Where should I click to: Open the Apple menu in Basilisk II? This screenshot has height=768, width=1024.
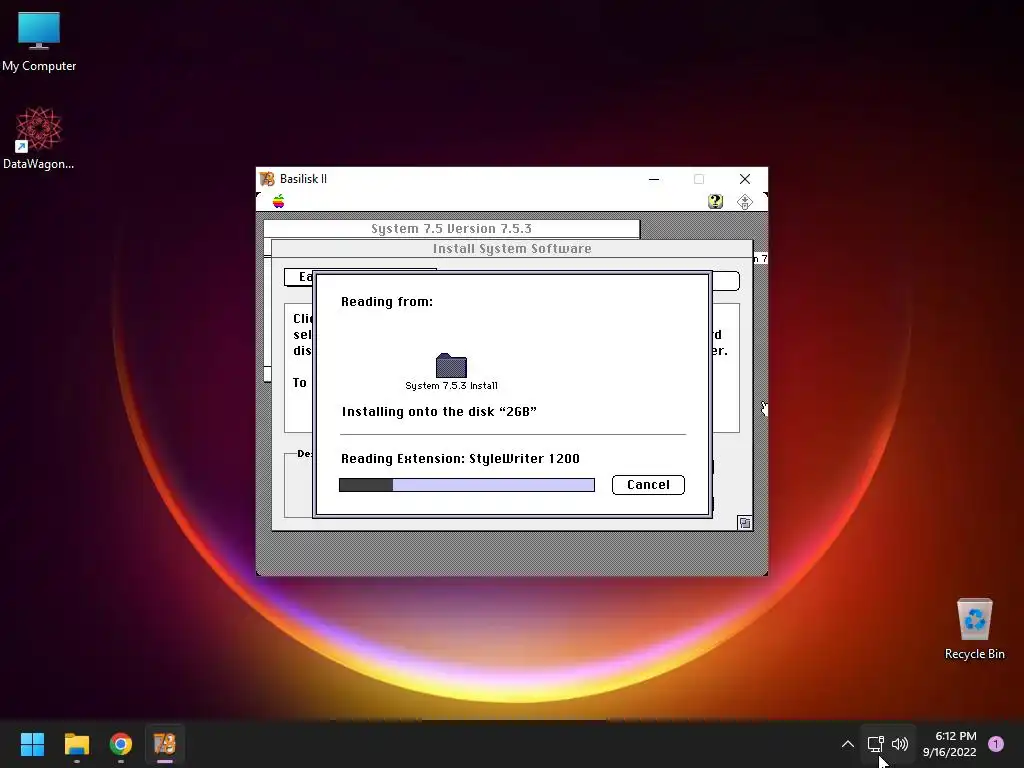(279, 201)
